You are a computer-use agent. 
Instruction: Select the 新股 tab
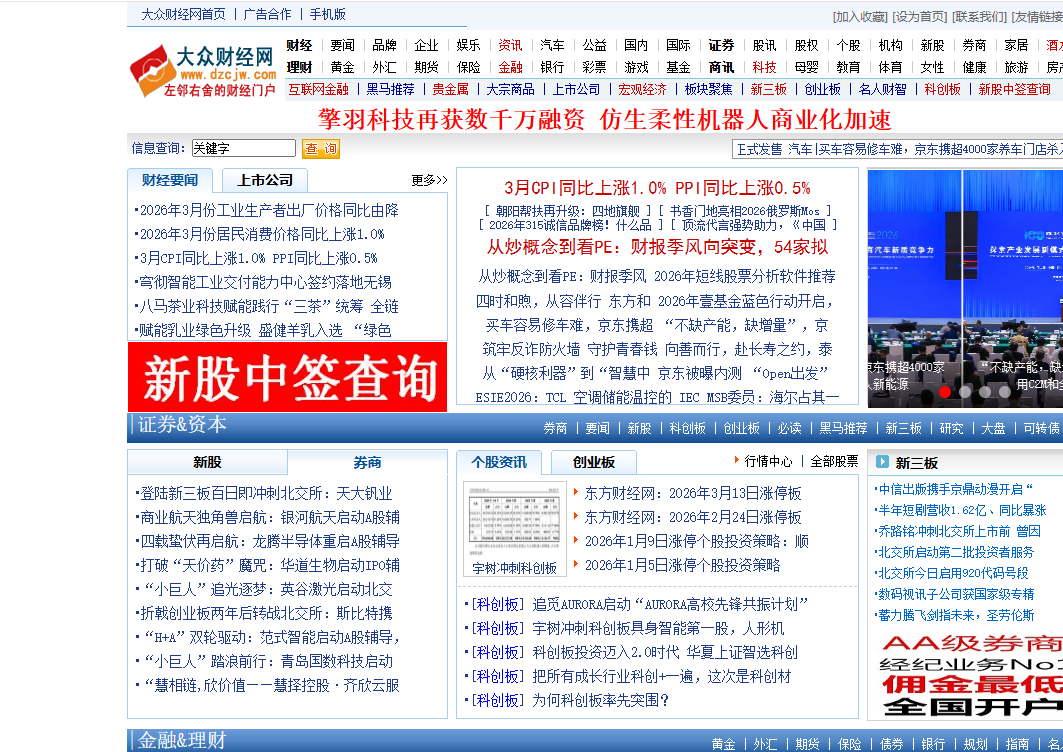(x=207, y=462)
